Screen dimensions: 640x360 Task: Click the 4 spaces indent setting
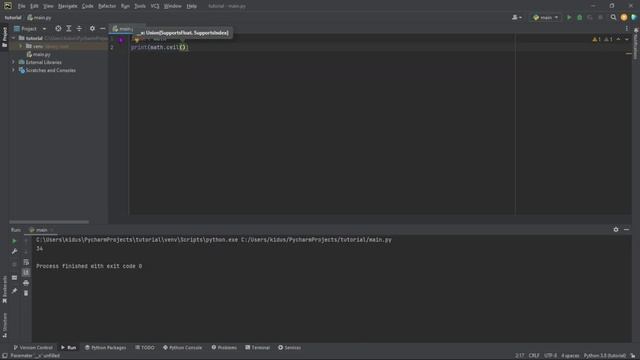[x=570, y=356]
